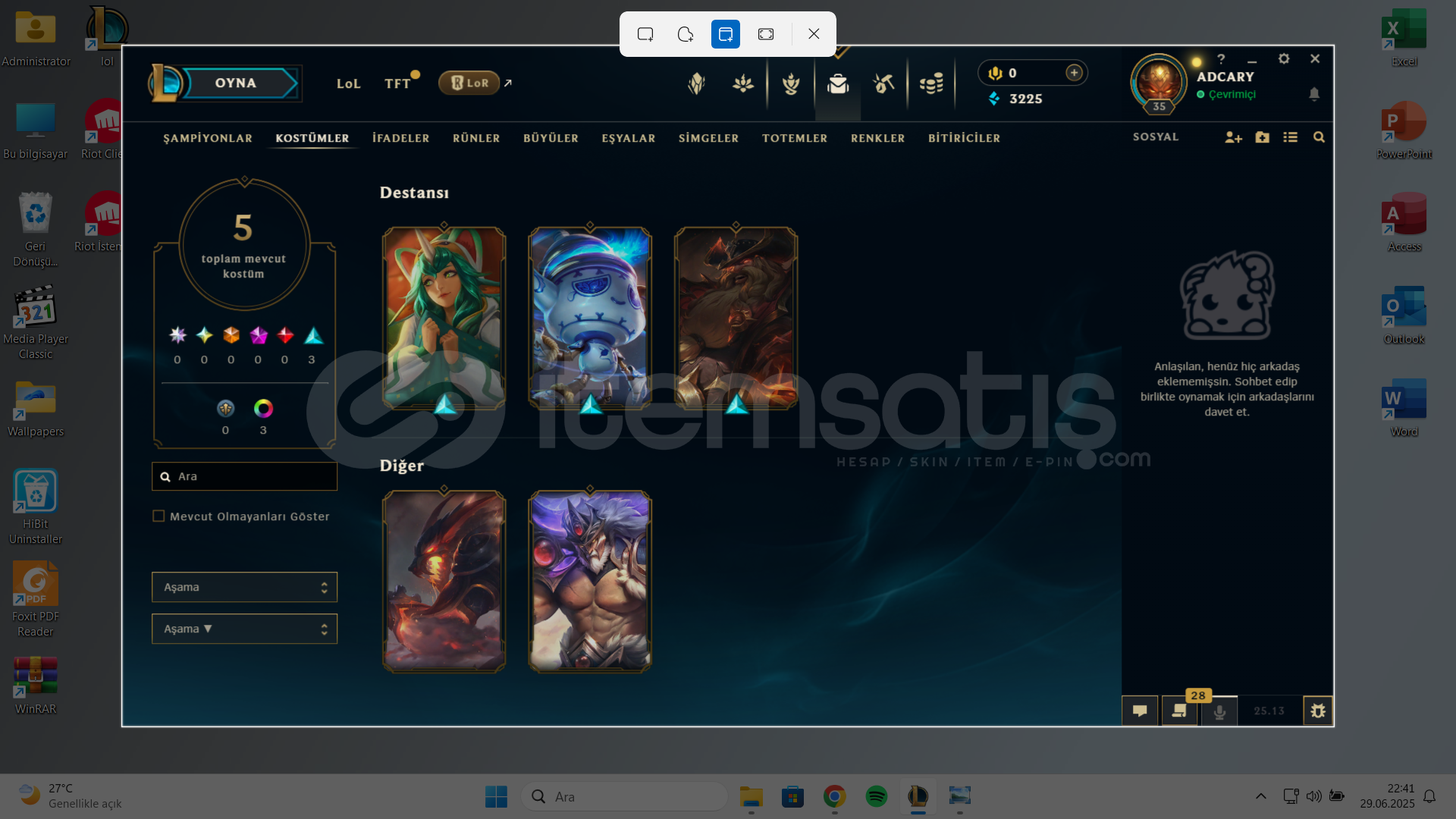Select the blue astronaut Epic skin card

click(590, 318)
